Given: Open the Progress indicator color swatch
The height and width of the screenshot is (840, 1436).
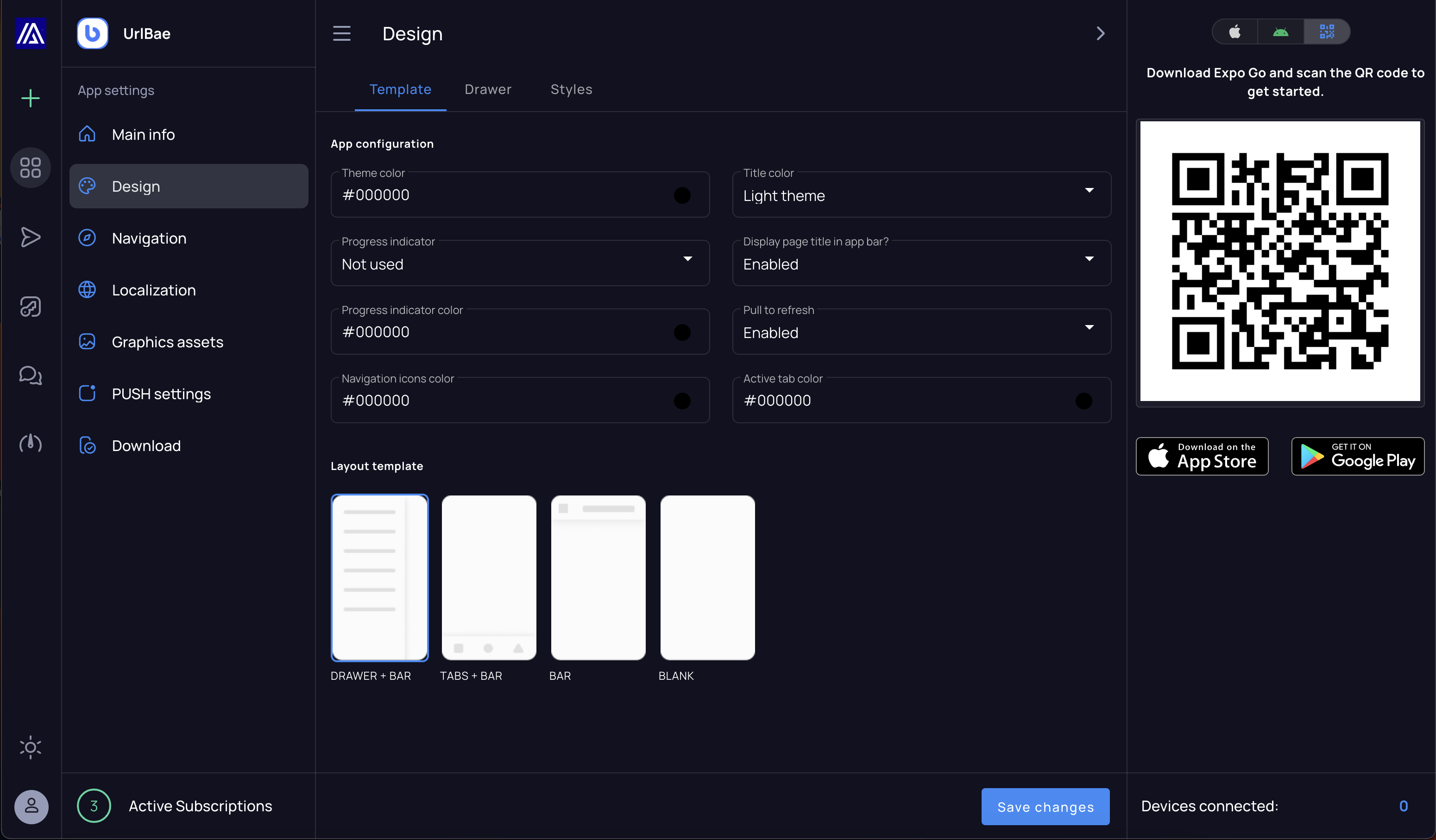Looking at the screenshot, I should click(x=682, y=332).
